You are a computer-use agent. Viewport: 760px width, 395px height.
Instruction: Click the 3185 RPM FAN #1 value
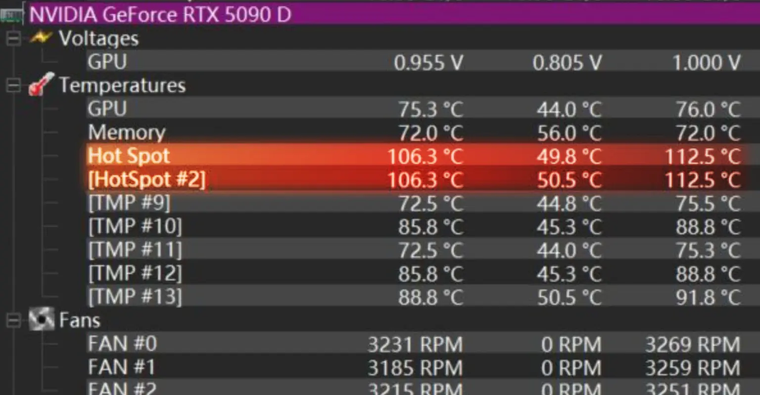(415, 368)
